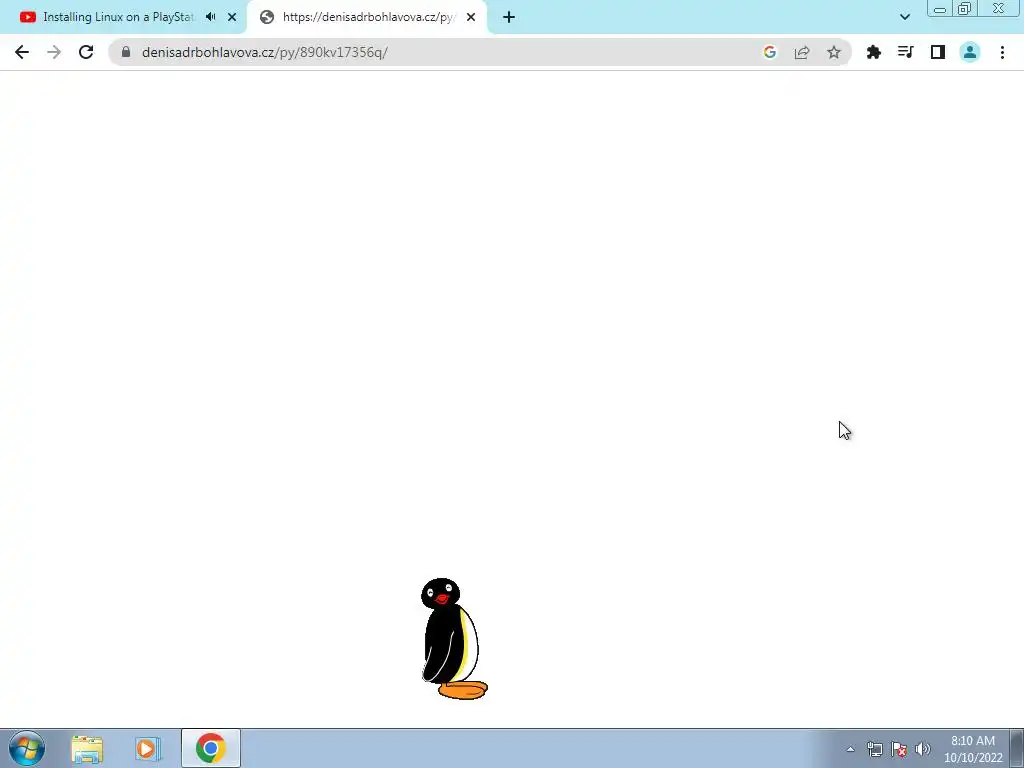Image resolution: width=1024 pixels, height=768 pixels.
Task: Open the Google icon in the address bar
Action: coord(770,52)
